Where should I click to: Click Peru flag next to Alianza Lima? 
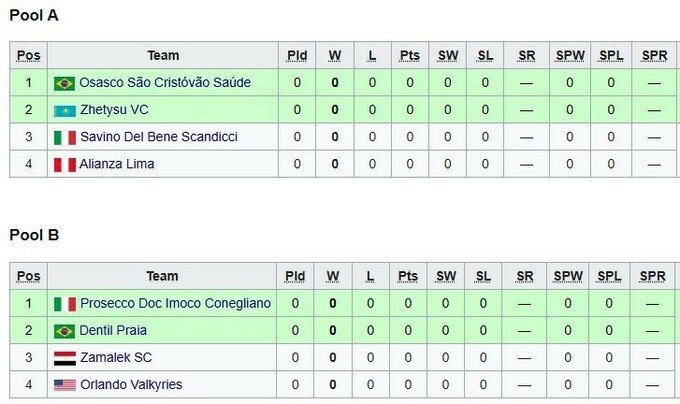(64, 164)
